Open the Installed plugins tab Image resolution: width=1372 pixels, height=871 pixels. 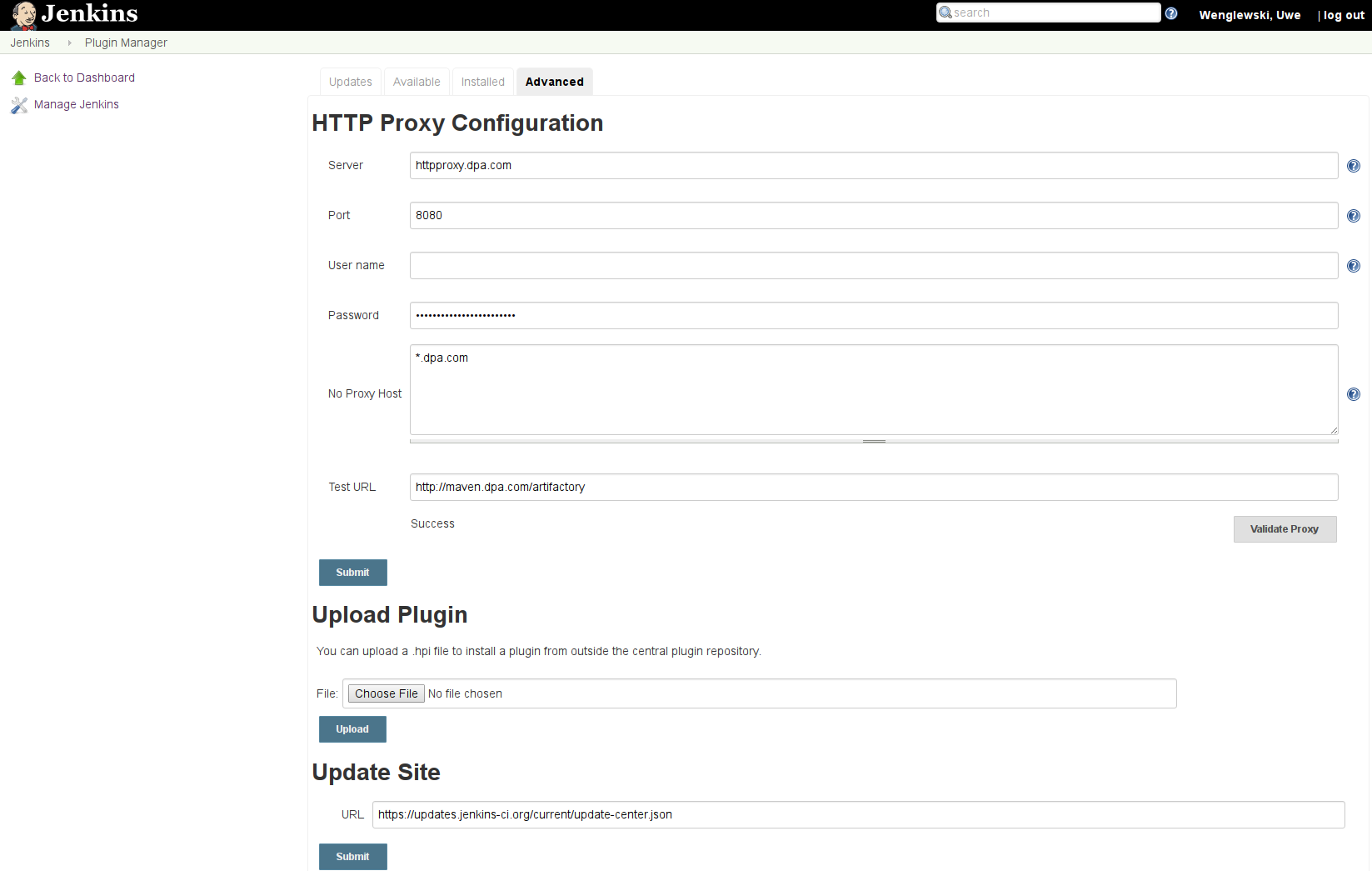(x=483, y=82)
